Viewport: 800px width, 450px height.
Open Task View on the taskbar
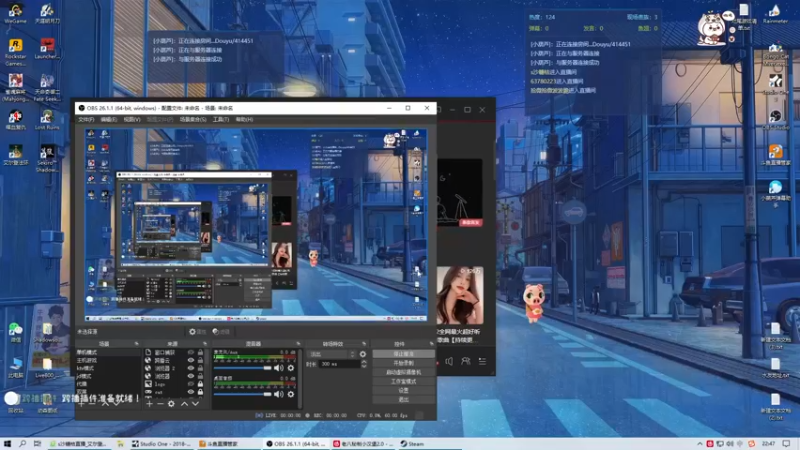(37, 444)
